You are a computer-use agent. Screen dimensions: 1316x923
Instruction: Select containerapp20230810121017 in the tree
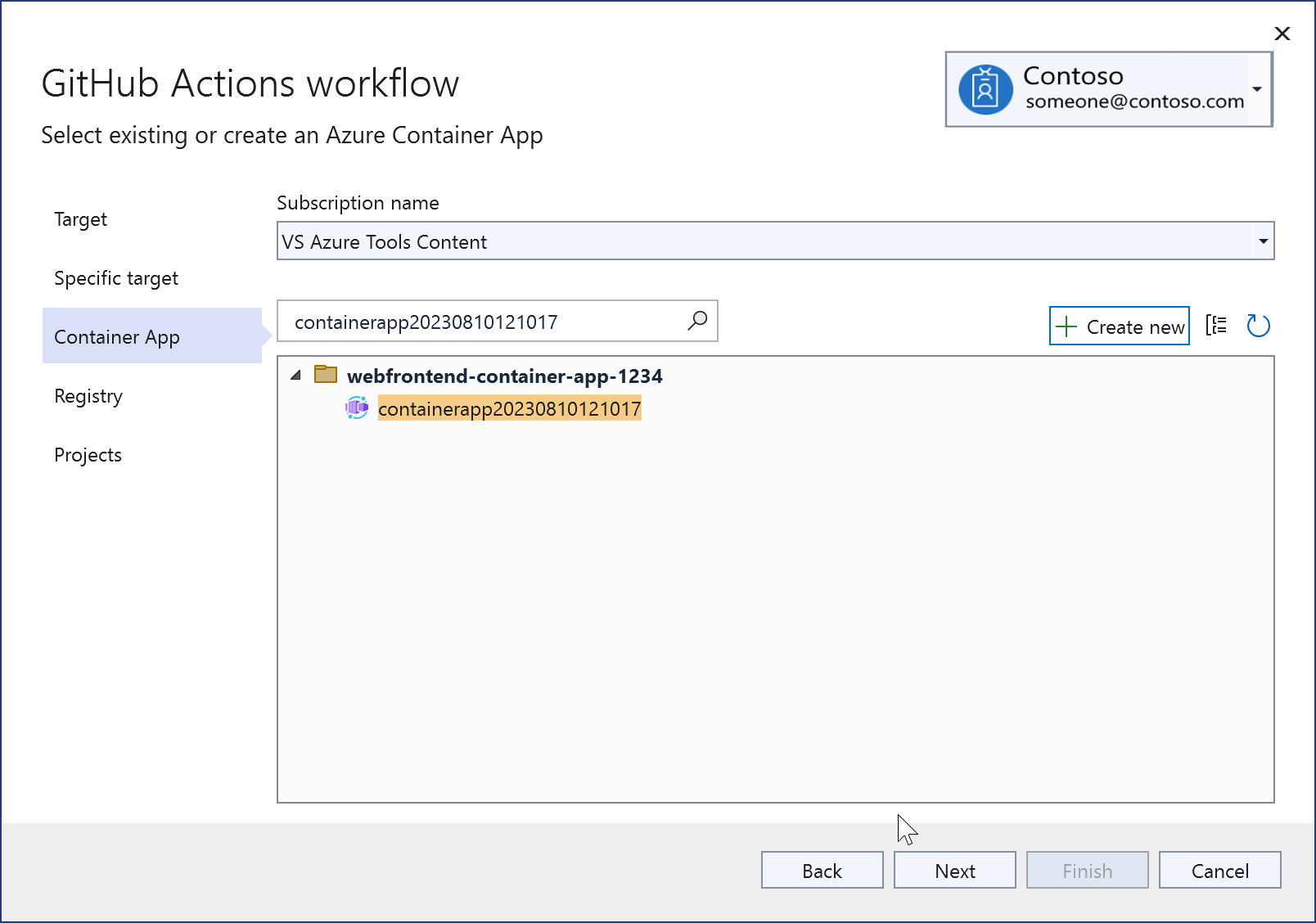click(509, 408)
